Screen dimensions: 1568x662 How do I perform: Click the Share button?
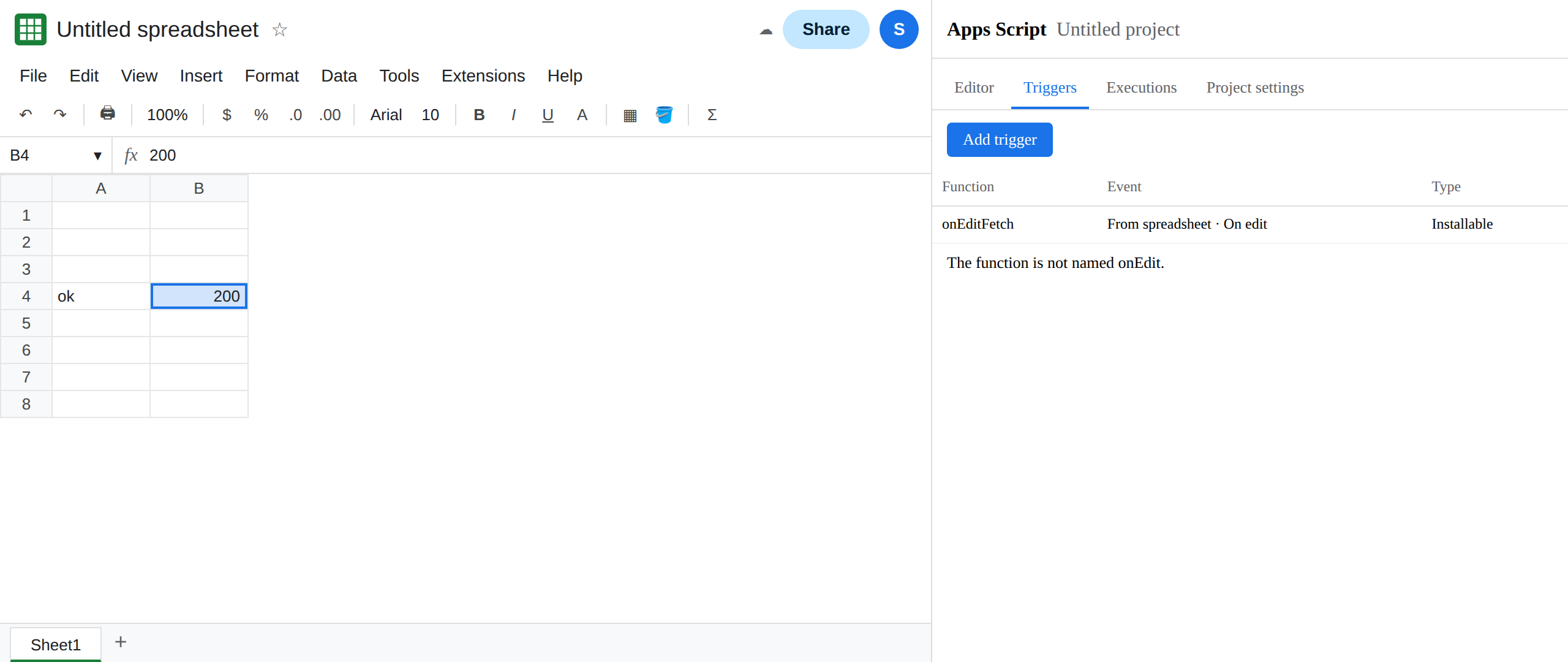tap(826, 29)
